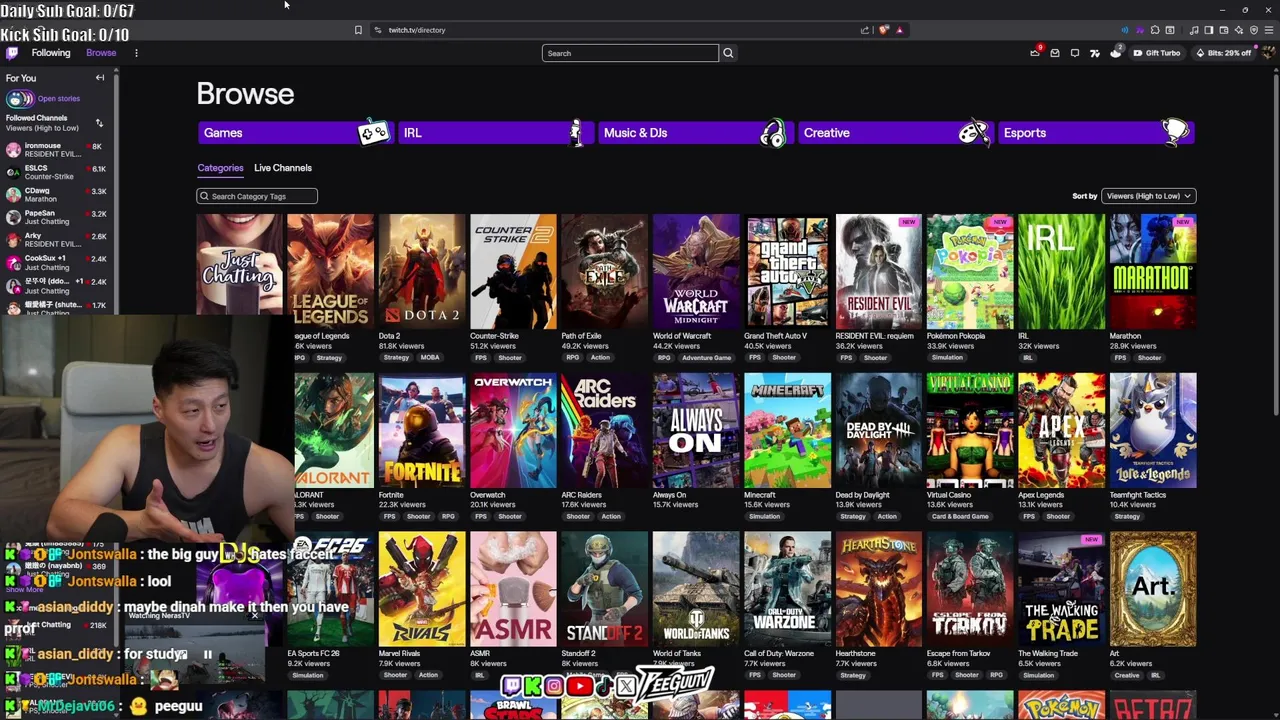Open the 7TV icon in Twitch header
The image size is (1280, 720).
click(x=1095, y=53)
